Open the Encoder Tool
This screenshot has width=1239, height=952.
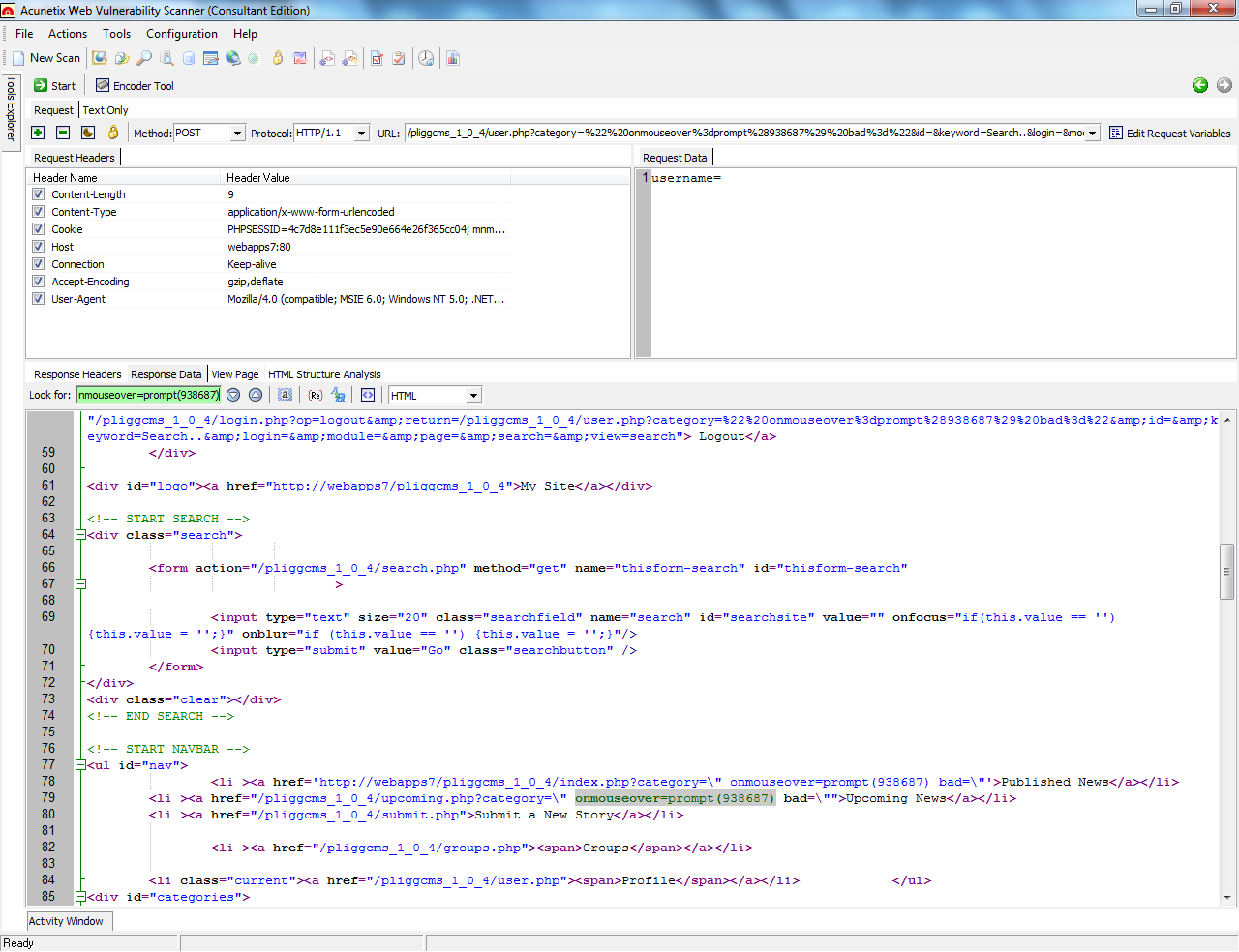pos(135,86)
